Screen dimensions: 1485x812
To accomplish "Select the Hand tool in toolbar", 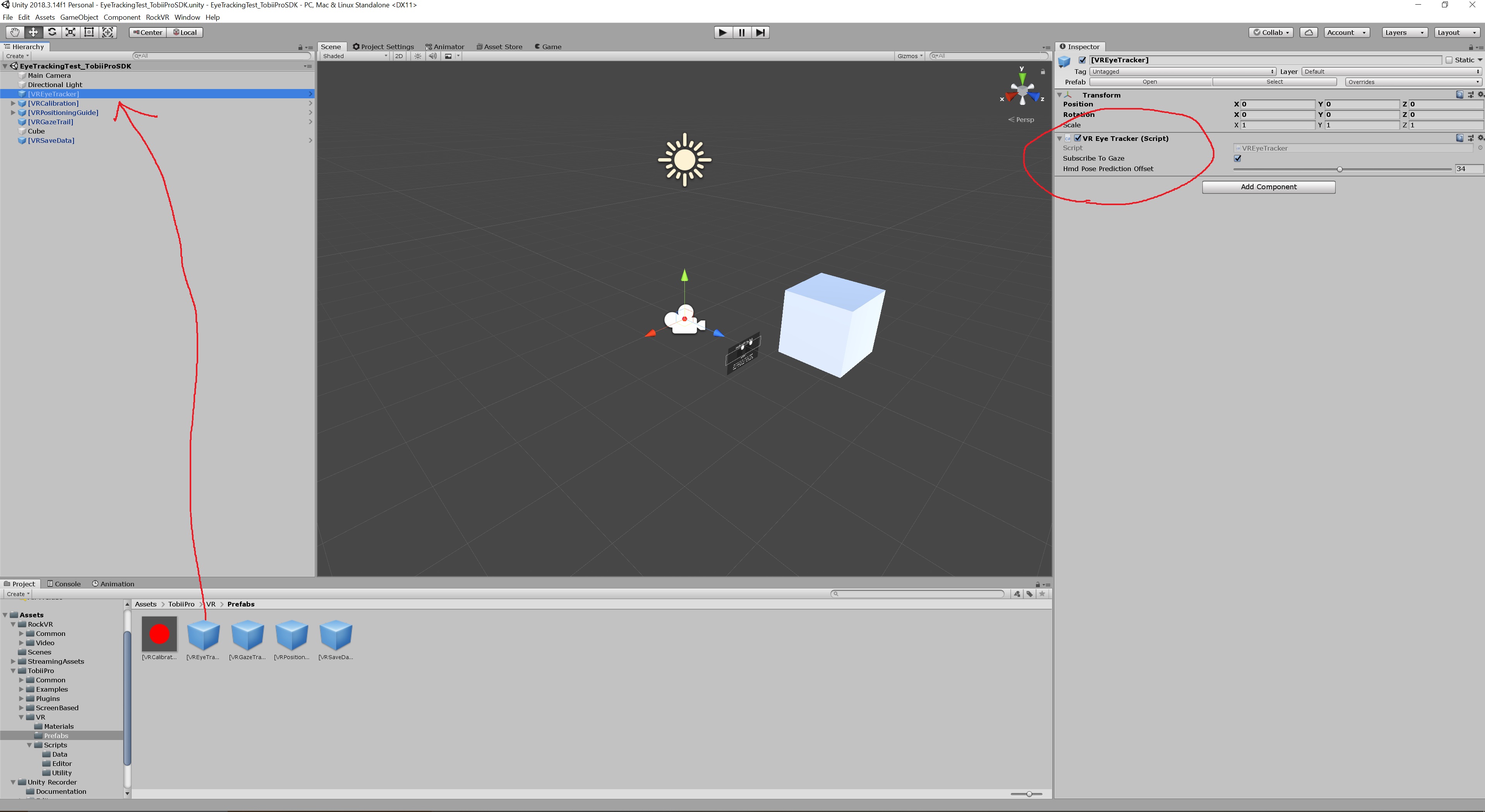I will 14,32.
